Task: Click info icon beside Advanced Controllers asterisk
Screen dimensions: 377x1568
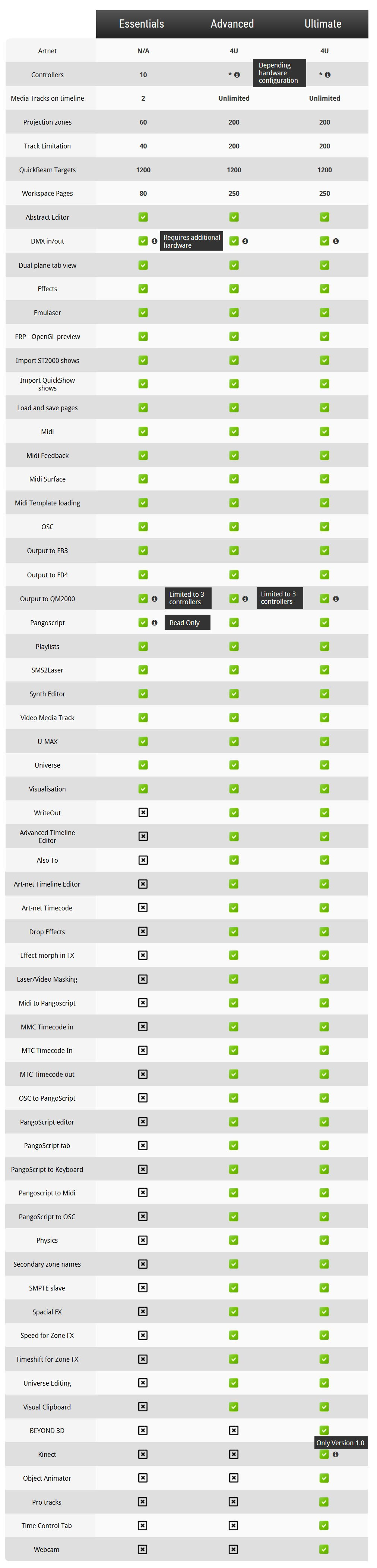Action: [x=237, y=75]
